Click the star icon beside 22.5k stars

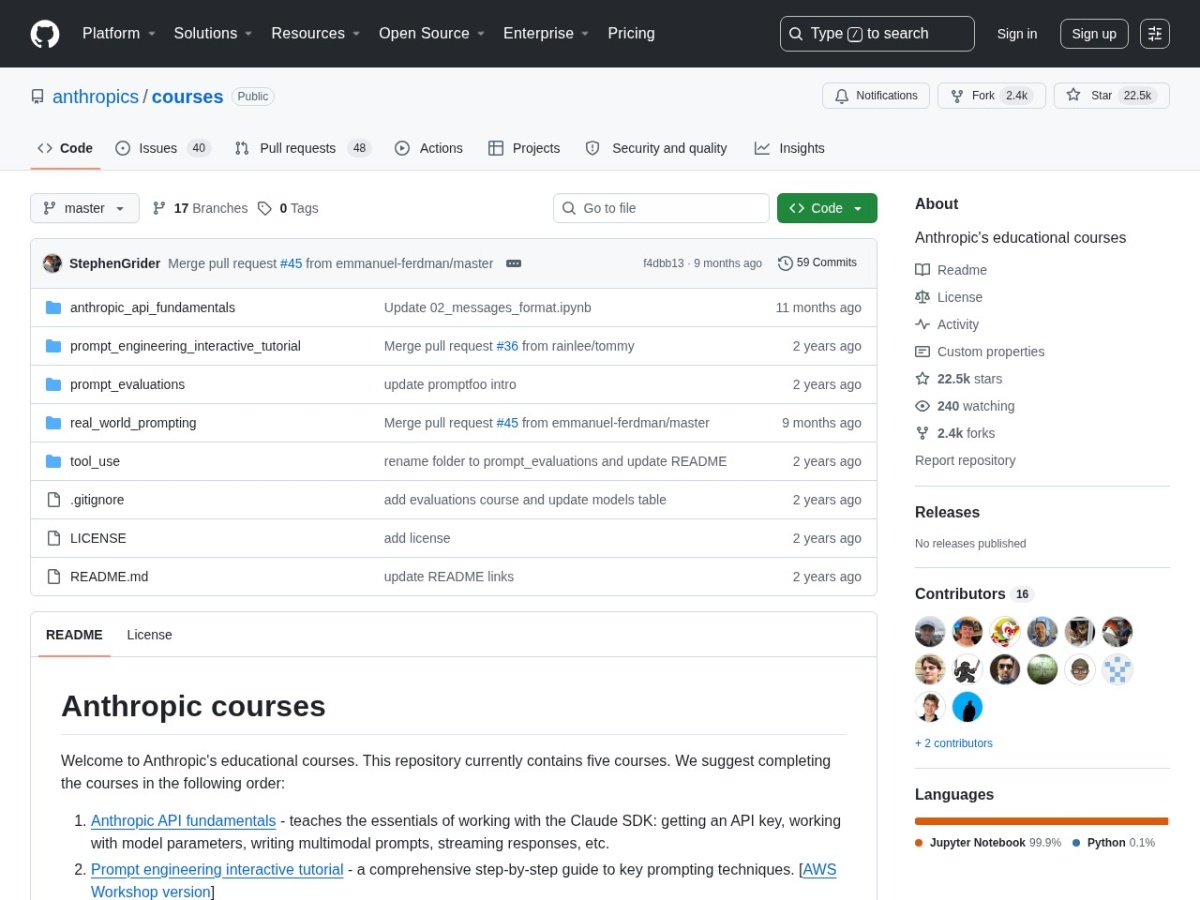tap(922, 379)
